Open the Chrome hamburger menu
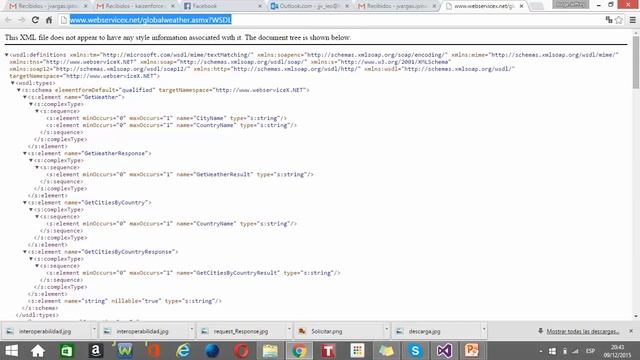Viewport: 640px width, 360px height. click(x=633, y=20)
